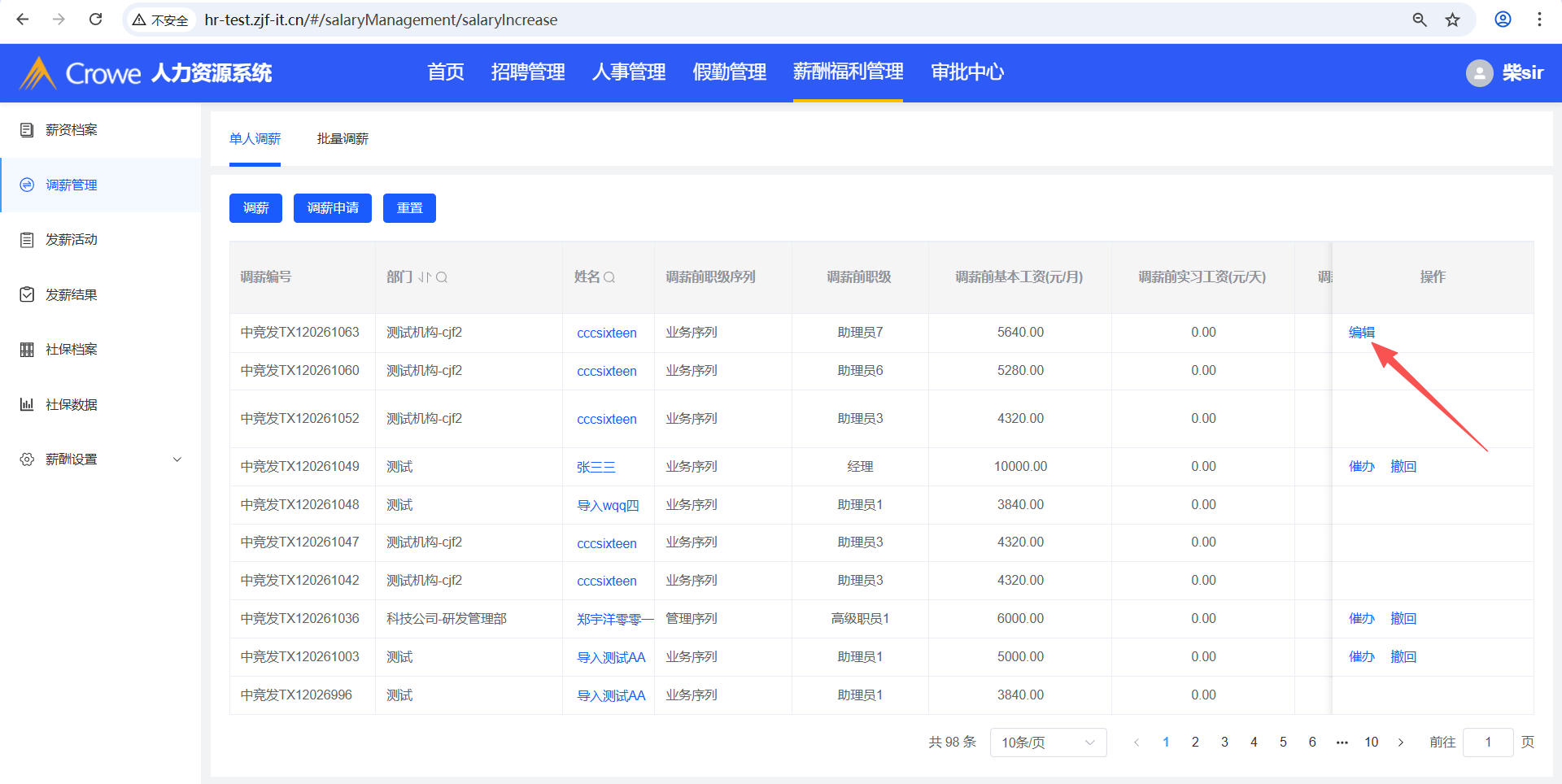The height and width of the screenshot is (784, 1562).
Task: Click 编辑 link in the first row
Action: tap(1361, 333)
